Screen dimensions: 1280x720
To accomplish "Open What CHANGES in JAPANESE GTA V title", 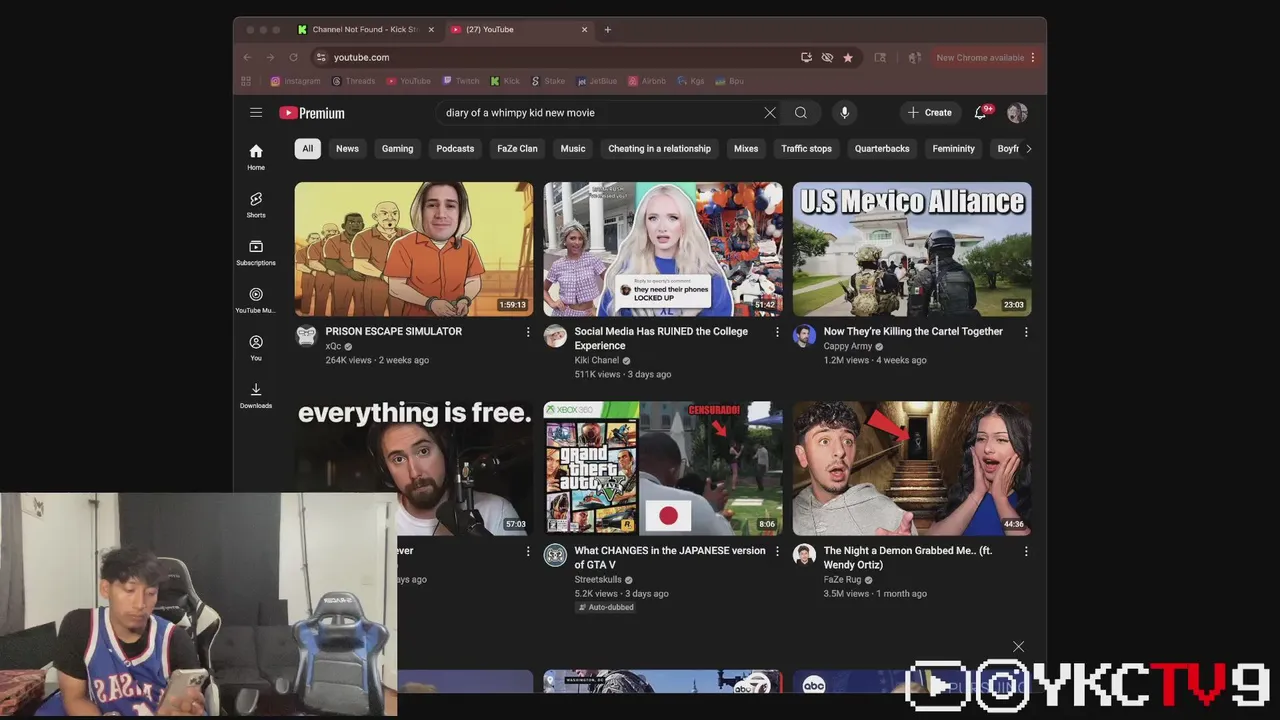I will pyautogui.click(x=670, y=558).
